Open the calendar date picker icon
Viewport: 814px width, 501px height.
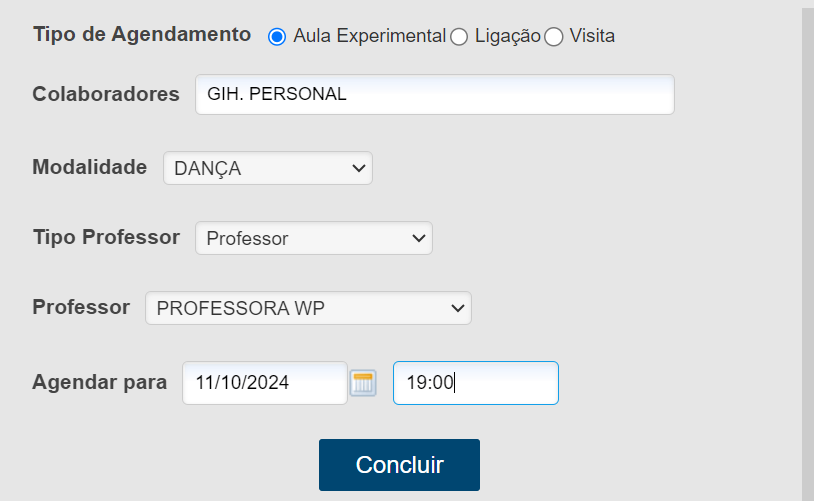(x=362, y=383)
